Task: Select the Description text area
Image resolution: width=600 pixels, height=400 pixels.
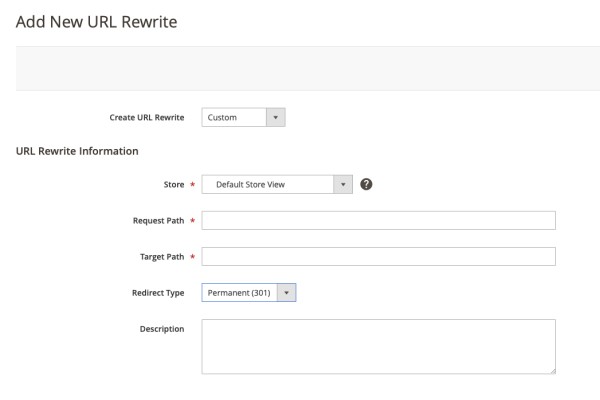Action: click(x=378, y=346)
